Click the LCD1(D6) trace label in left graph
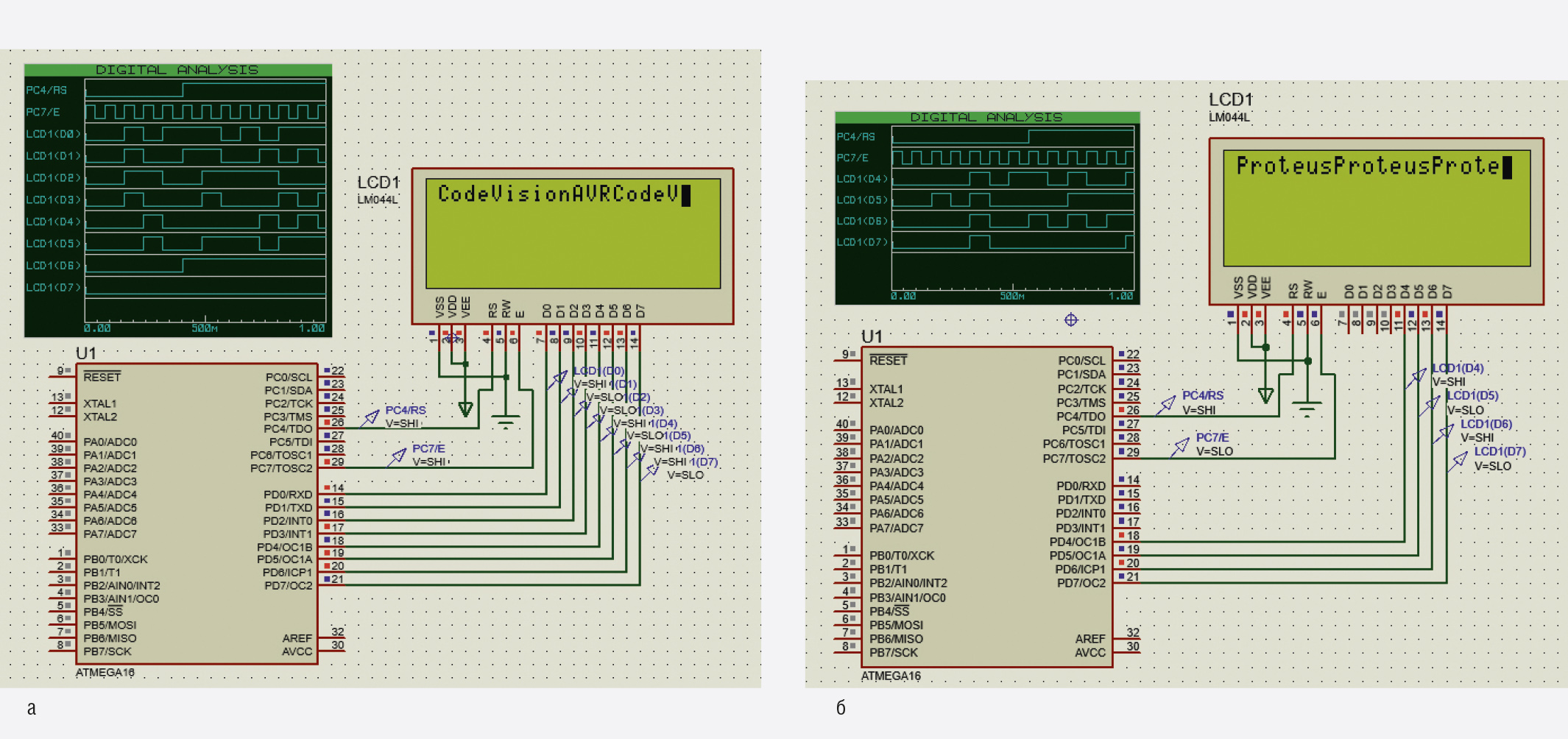Viewport: 1568px width, 739px height. tap(53, 265)
